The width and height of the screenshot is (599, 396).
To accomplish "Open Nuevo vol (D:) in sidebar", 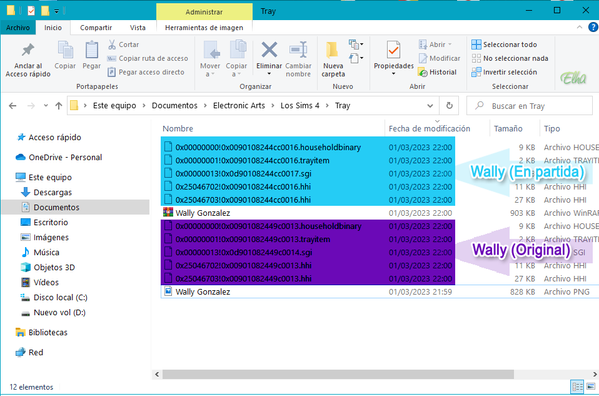I will tap(53, 313).
